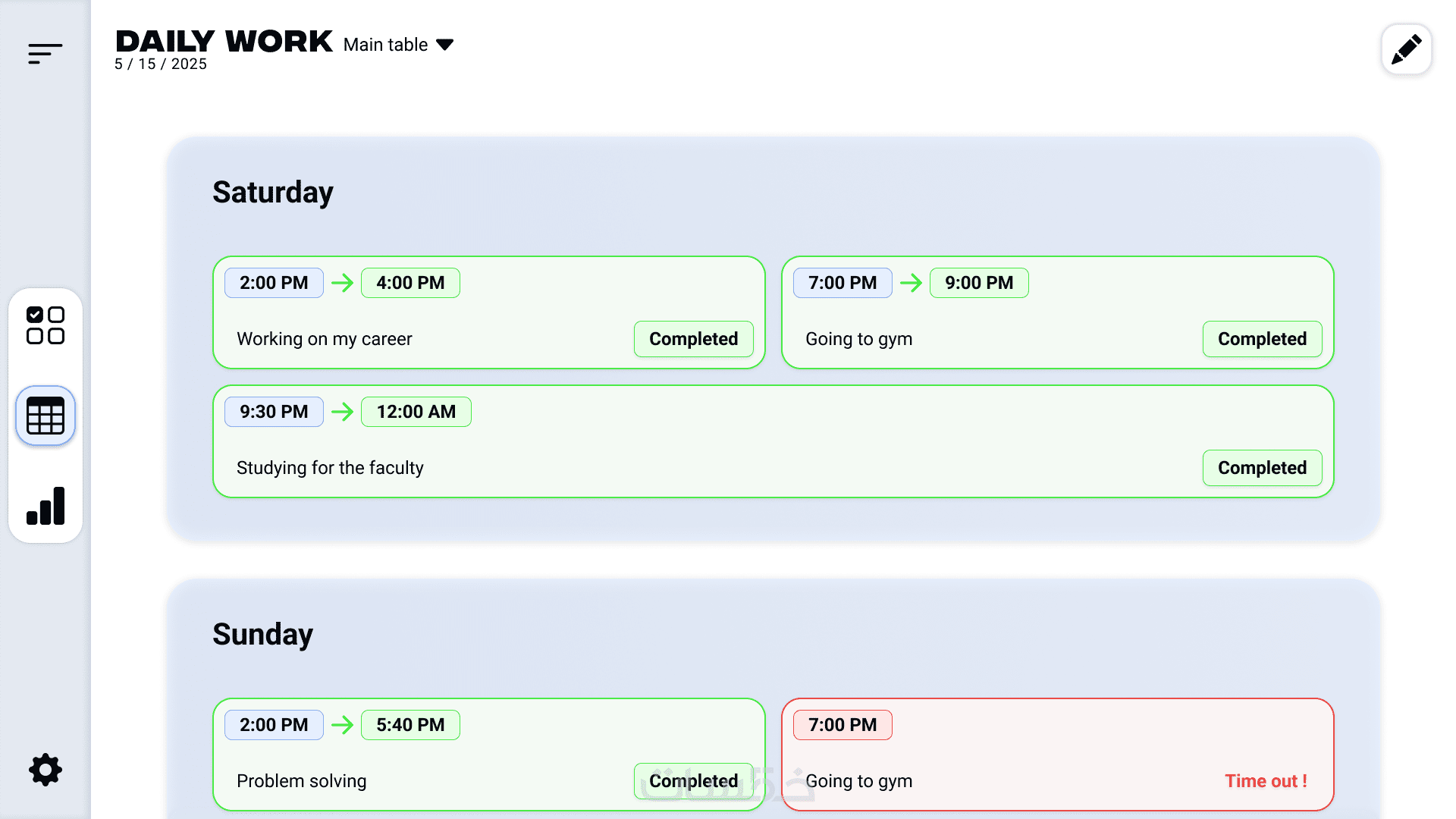The image size is (1456, 819).
Task: Click the Main table label
Action: (x=385, y=45)
